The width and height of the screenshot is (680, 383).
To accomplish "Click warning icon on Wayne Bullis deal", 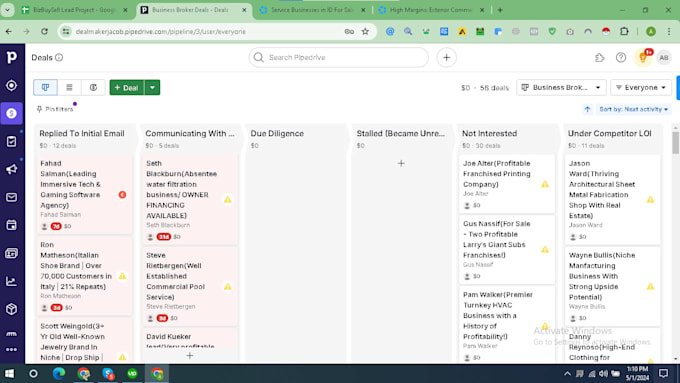I will 650,286.
